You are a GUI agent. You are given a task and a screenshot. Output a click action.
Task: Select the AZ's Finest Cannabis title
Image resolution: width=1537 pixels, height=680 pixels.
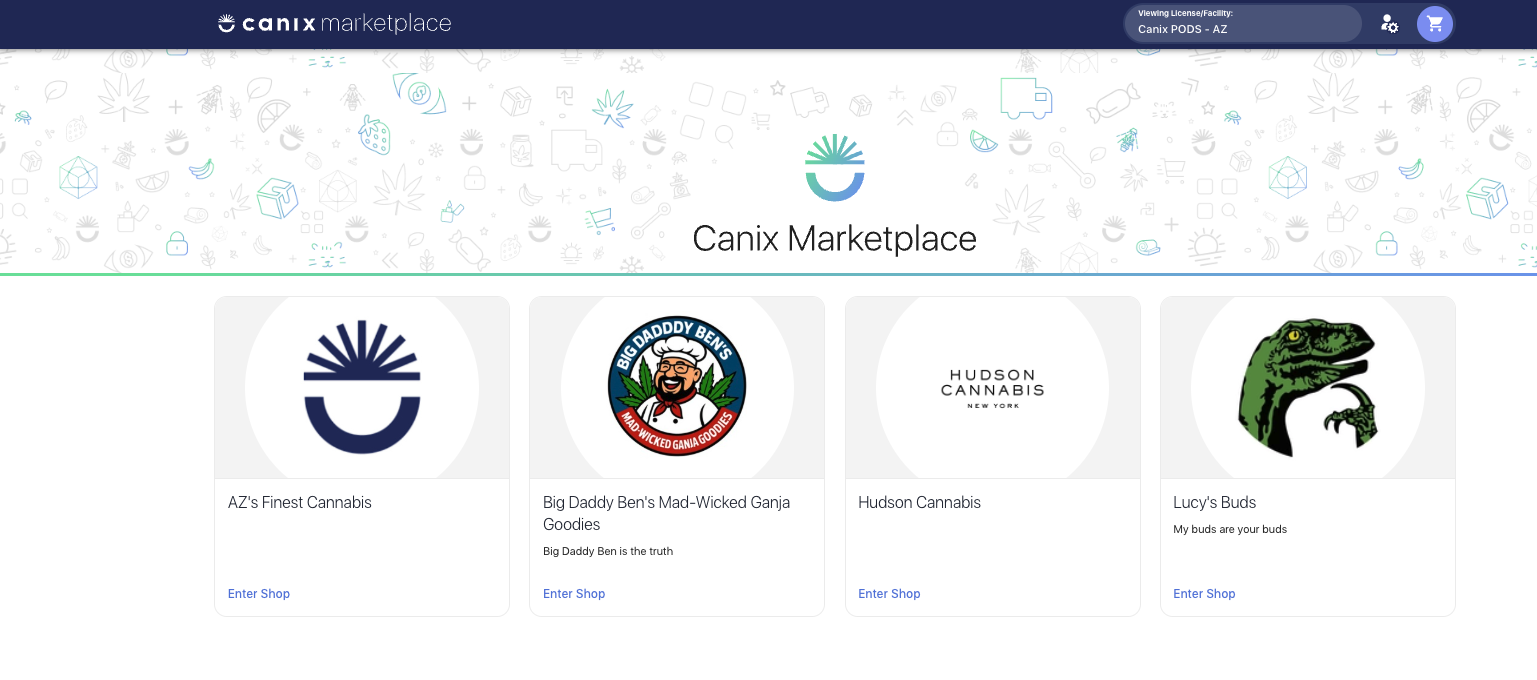(300, 503)
